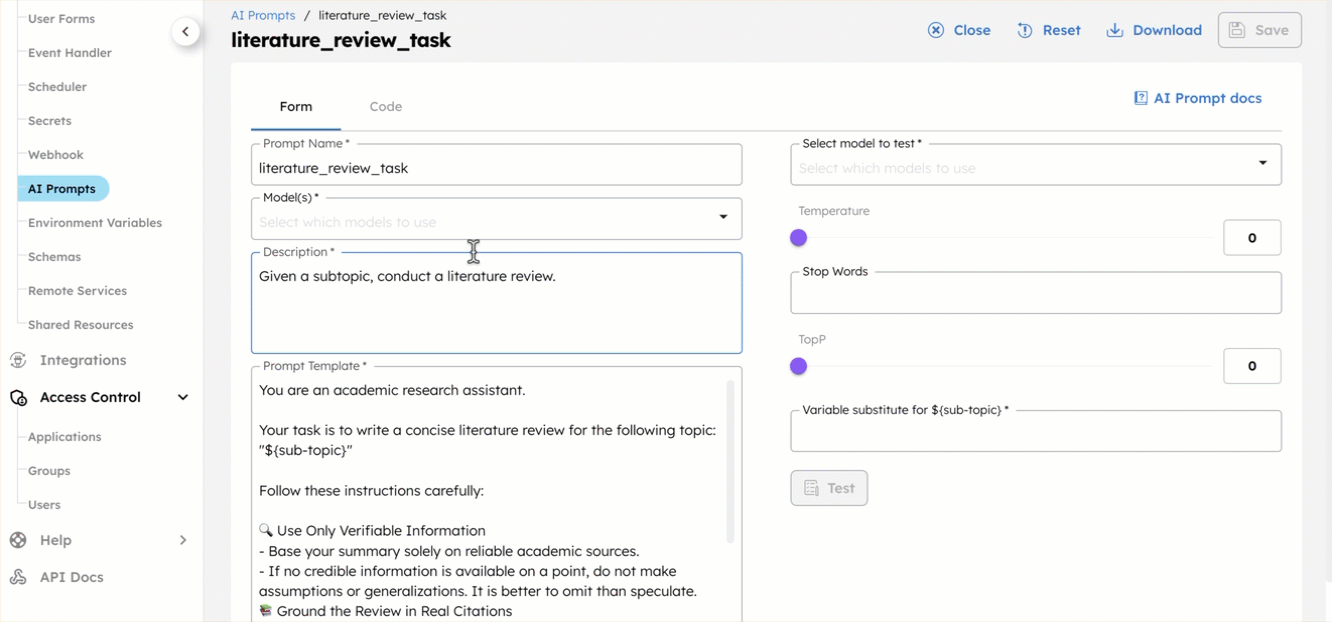Open Groups under Access Control
The image size is (1332, 622).
coord(49,471)
